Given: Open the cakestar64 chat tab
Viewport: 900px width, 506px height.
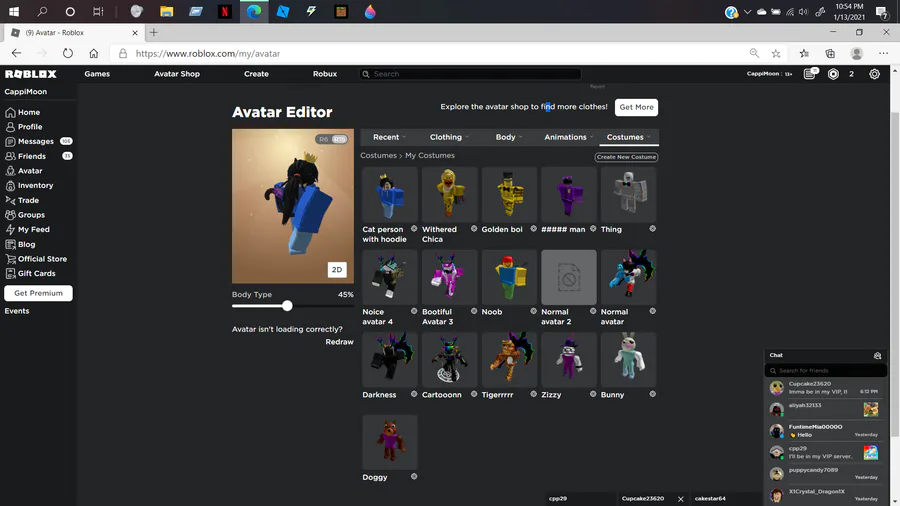Looking at the screenshot, I should pos(724,499).
